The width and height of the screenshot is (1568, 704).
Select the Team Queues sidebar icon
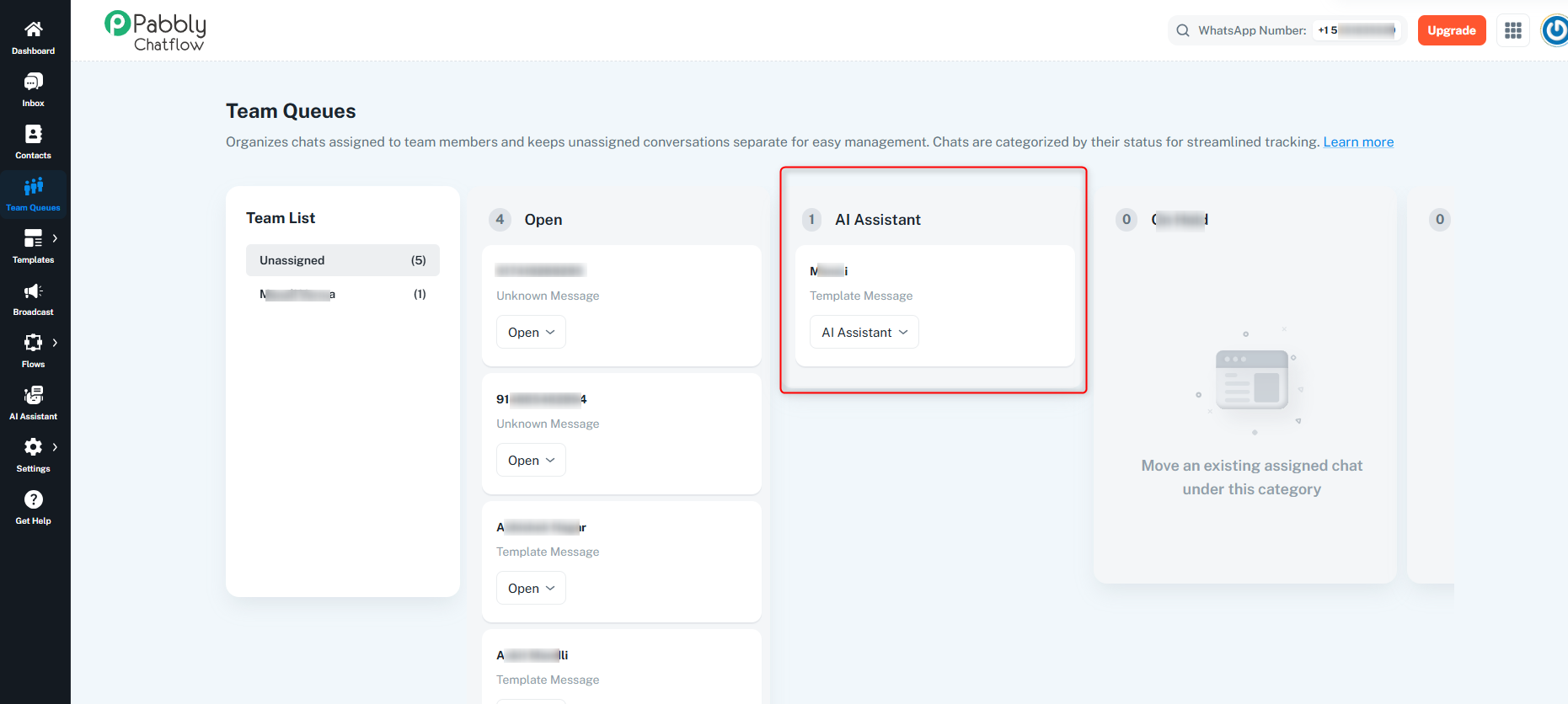(34, 186)
